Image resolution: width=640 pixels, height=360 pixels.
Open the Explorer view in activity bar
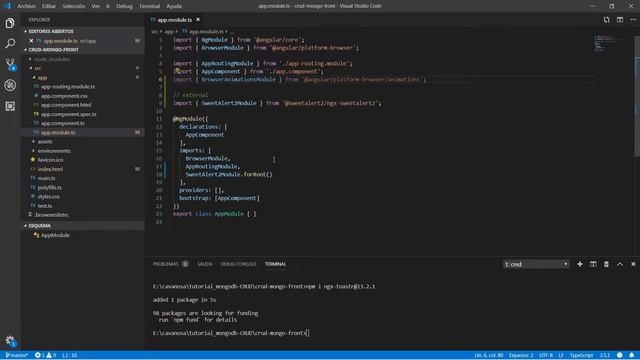point(10,23)
